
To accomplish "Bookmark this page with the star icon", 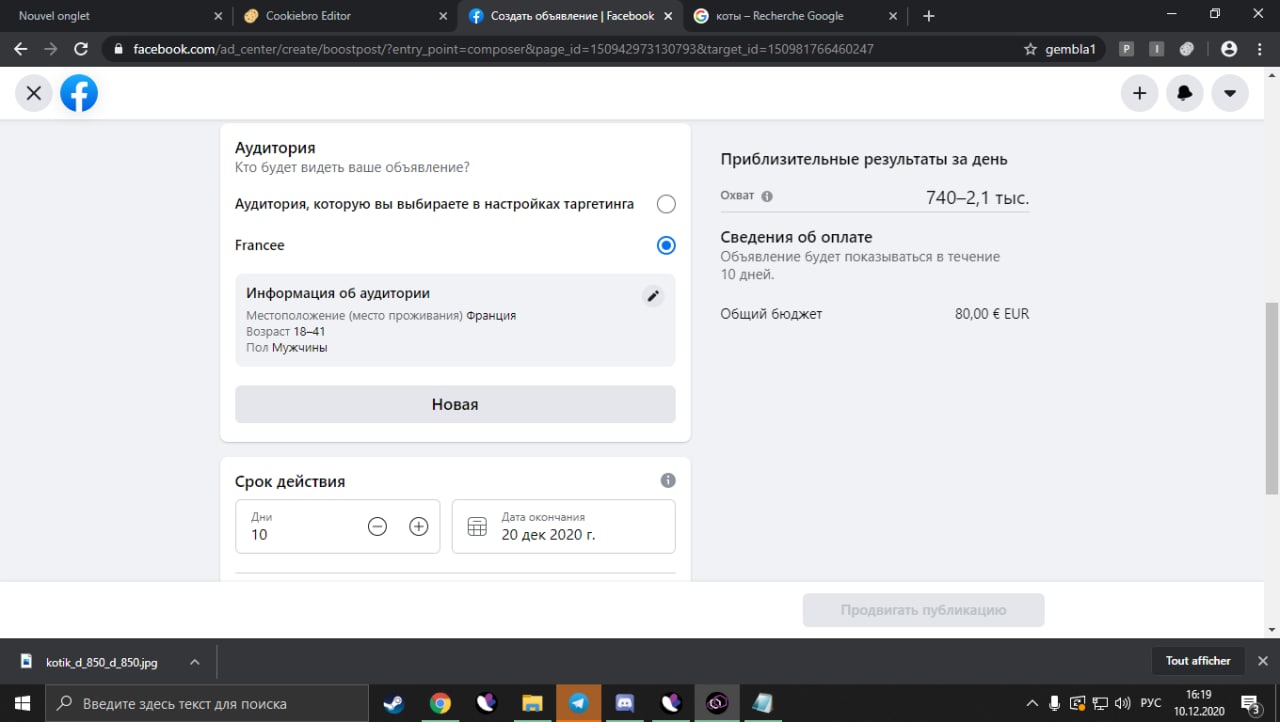I will point(1030,48).
